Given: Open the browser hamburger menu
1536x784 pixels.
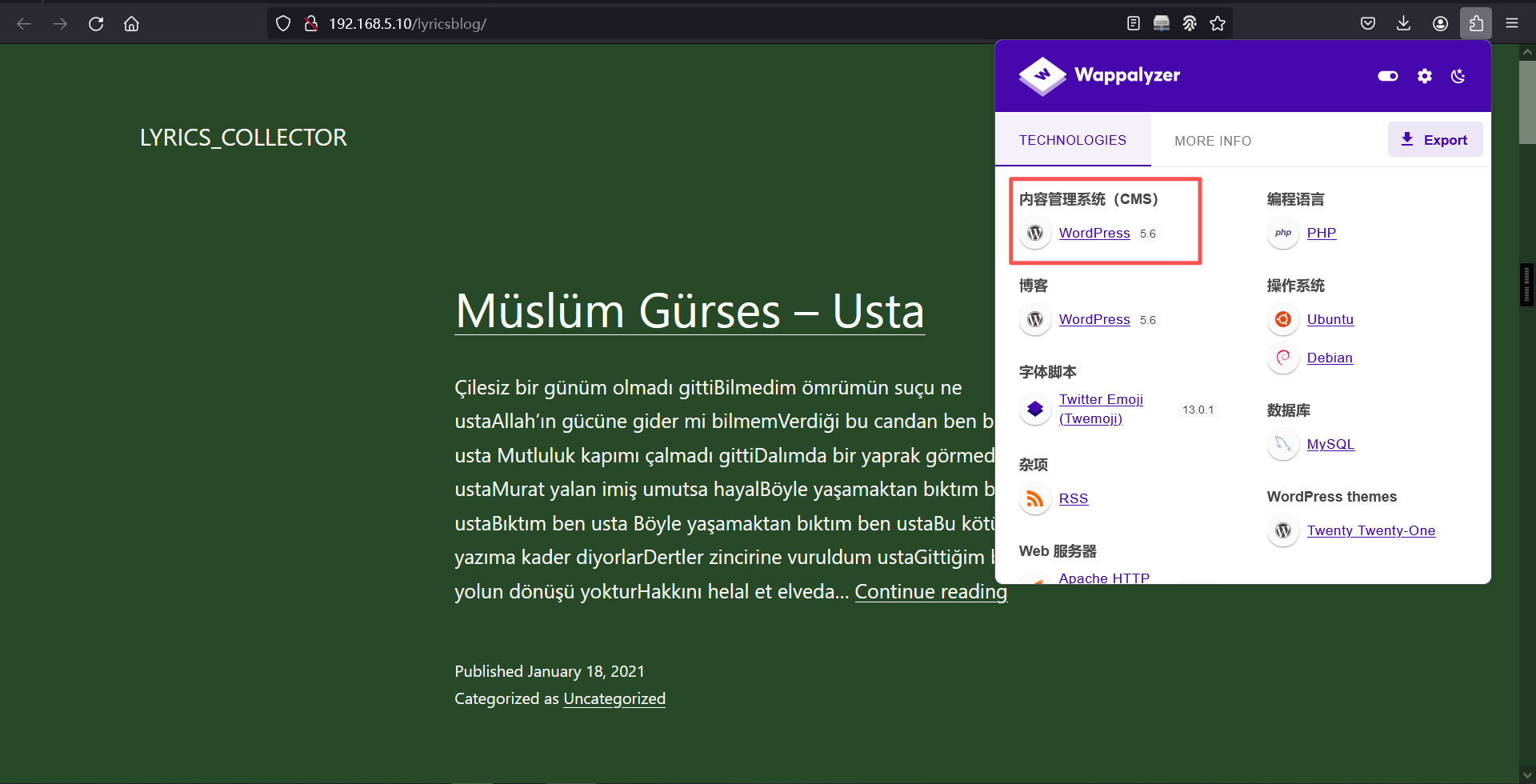Looking at the screenshot, I should 1512,24.
